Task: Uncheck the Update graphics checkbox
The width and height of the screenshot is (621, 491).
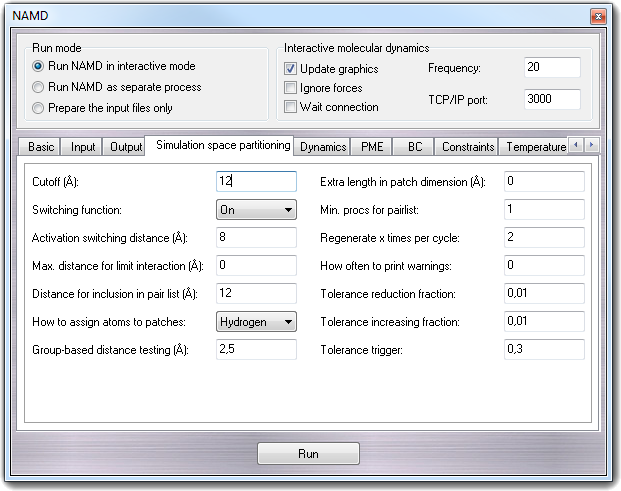Action: (291, 69)
